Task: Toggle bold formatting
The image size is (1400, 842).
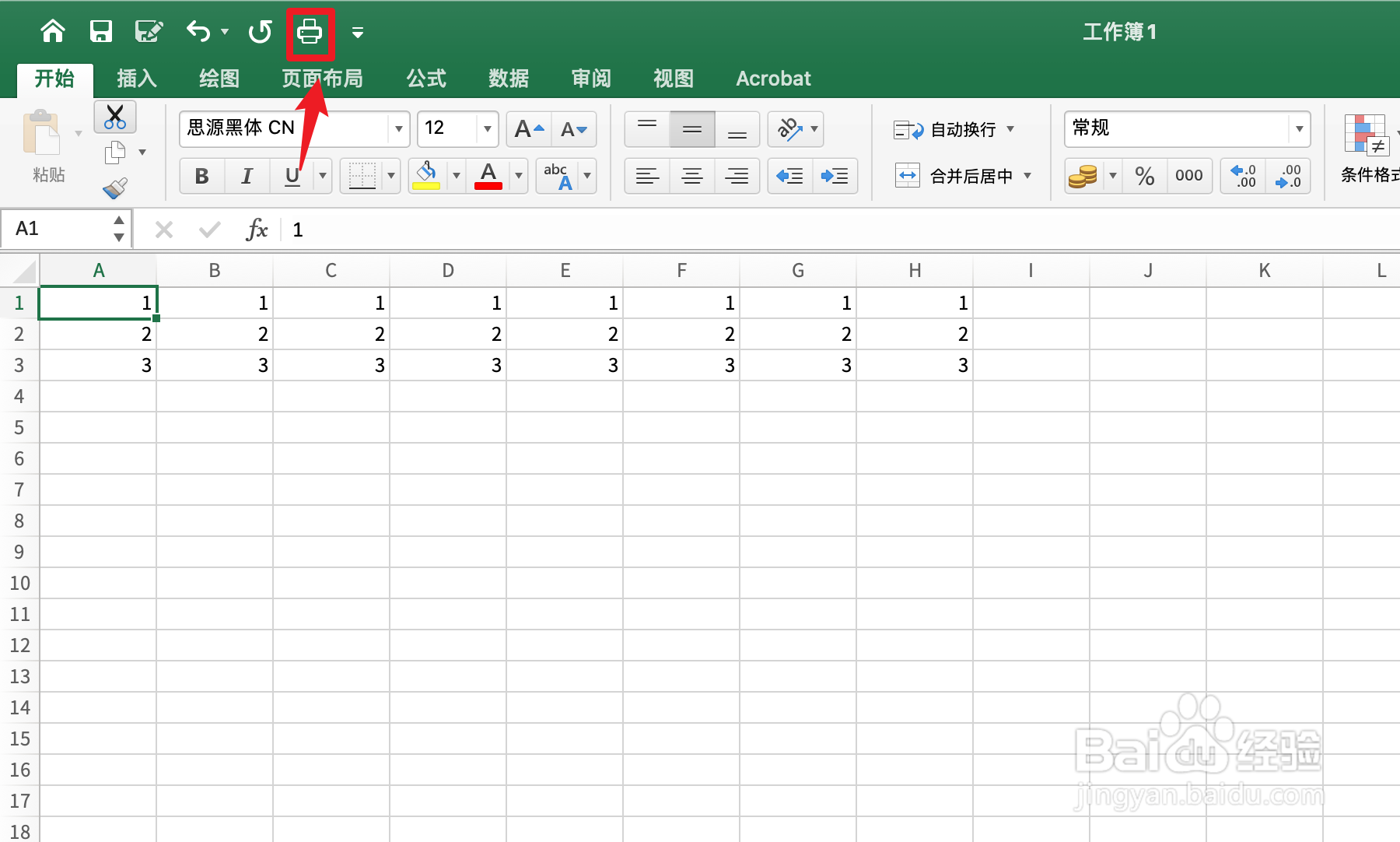Action: pyautogui.click(x=201, y=176)
